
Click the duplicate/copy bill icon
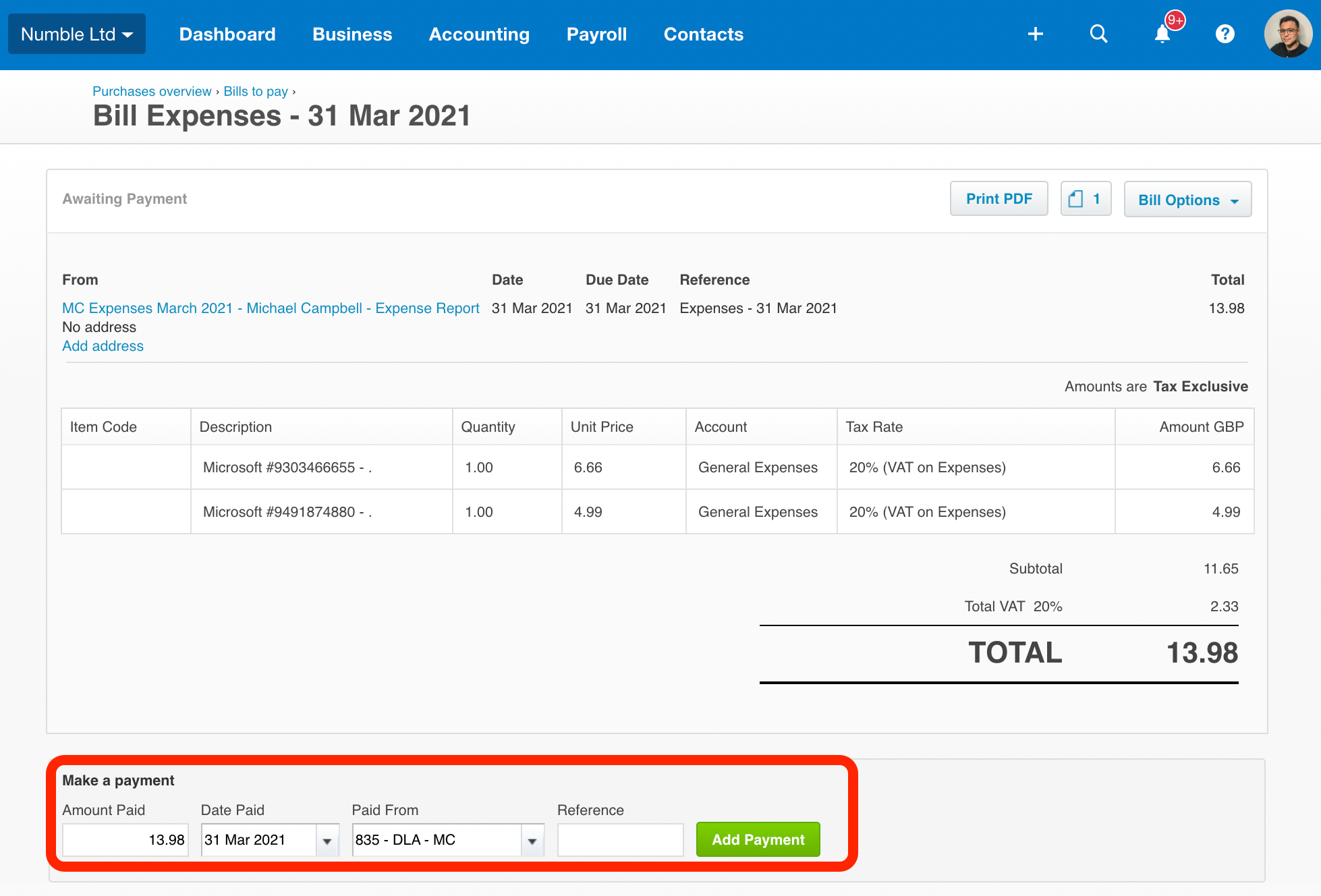pyautogui.click(x=1085, y=199)
